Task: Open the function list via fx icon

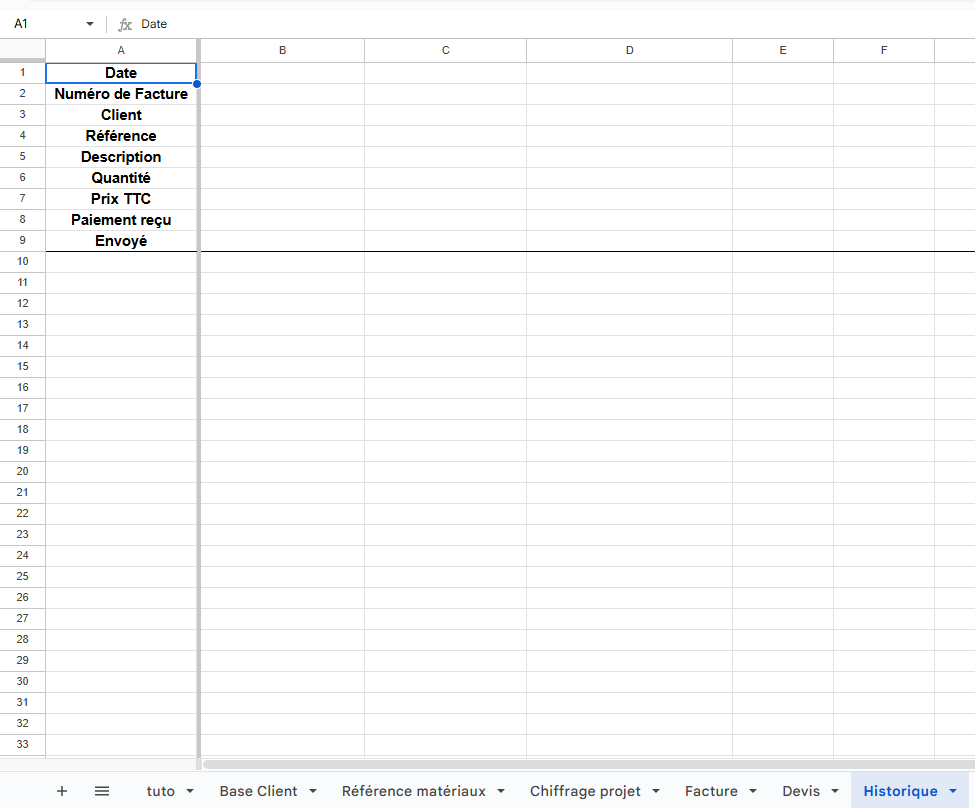Action: click(x=124, y=24)
